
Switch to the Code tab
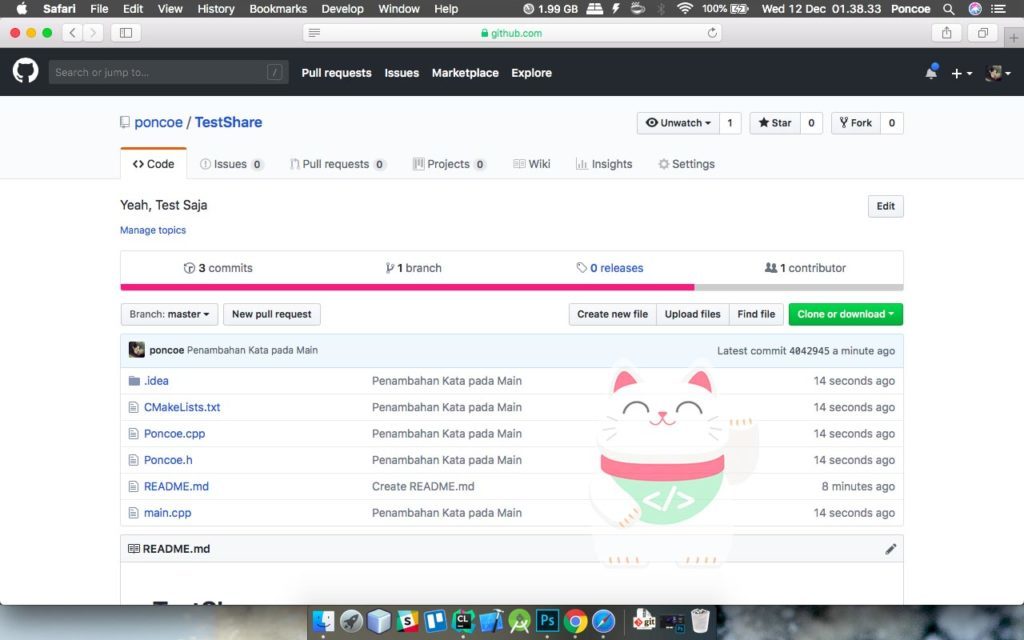click(x=153, y=164)
